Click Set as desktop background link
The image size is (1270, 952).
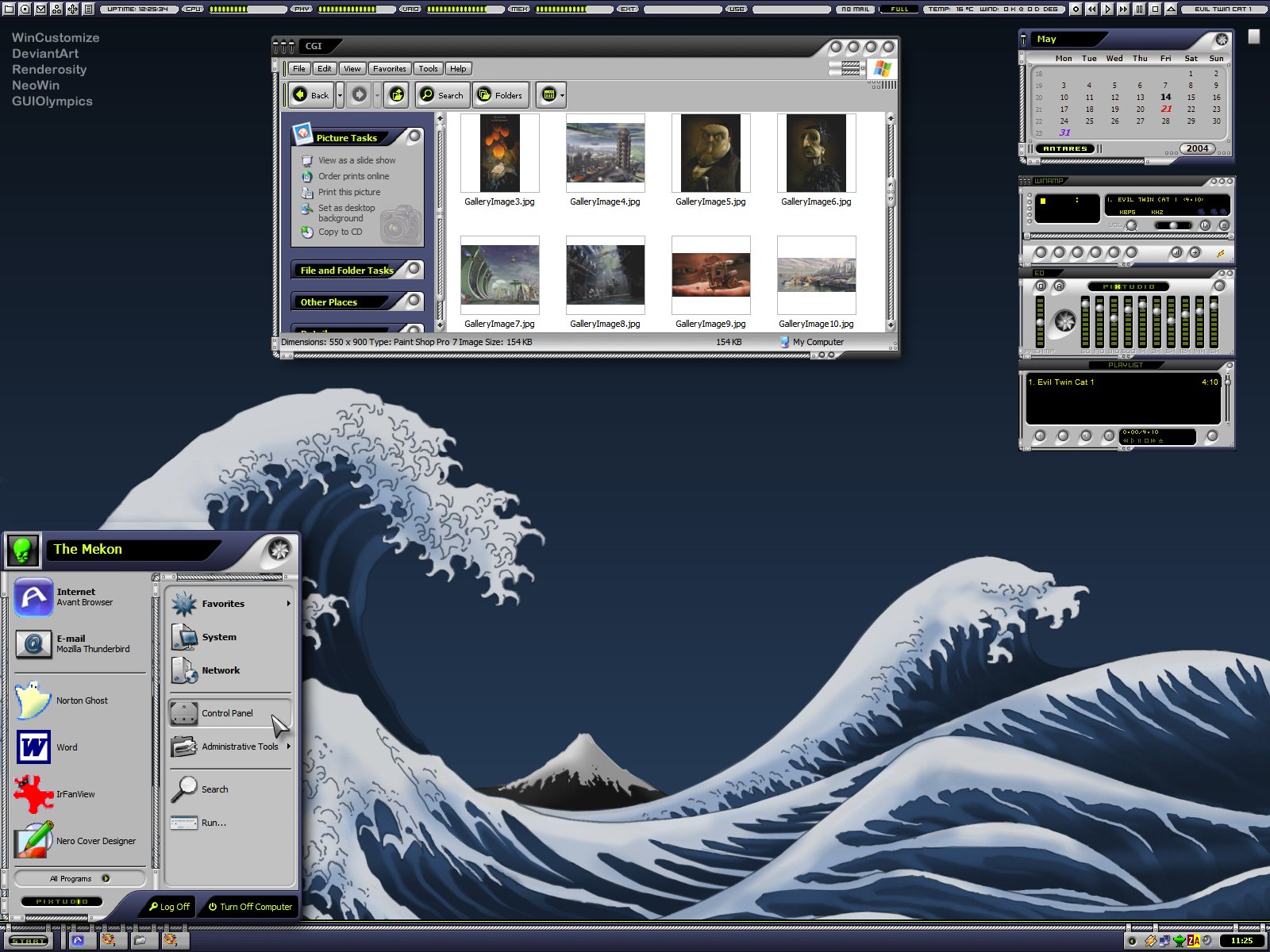pos(346,213)
